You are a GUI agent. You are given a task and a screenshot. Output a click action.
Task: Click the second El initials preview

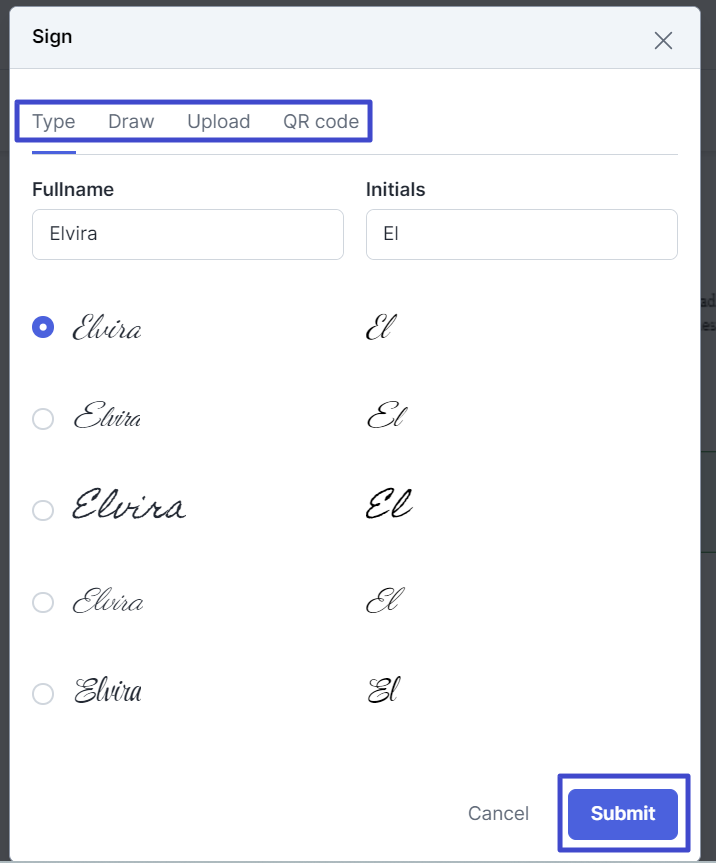[387, 415]
